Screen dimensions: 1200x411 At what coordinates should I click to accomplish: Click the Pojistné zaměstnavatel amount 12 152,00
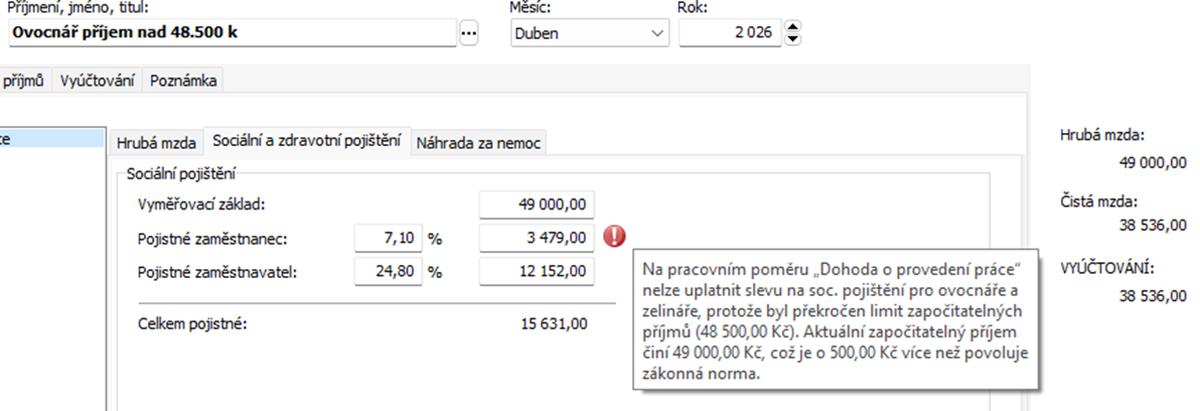[x=538, y=271]
